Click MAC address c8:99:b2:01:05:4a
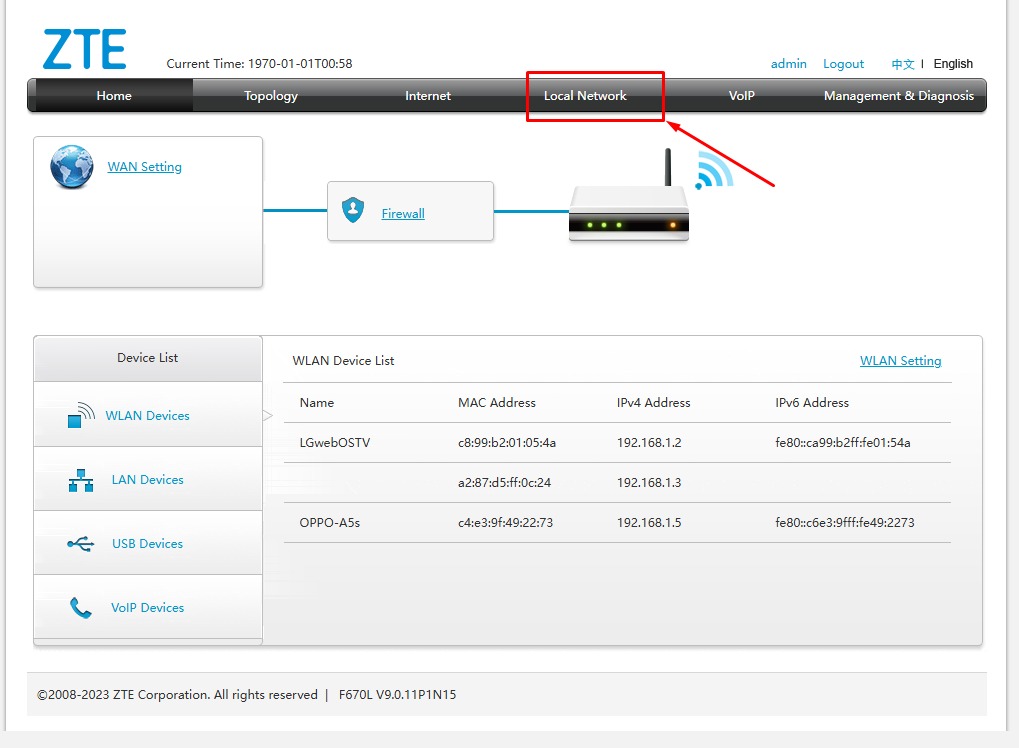1019x748 pixels. (507, 443)
